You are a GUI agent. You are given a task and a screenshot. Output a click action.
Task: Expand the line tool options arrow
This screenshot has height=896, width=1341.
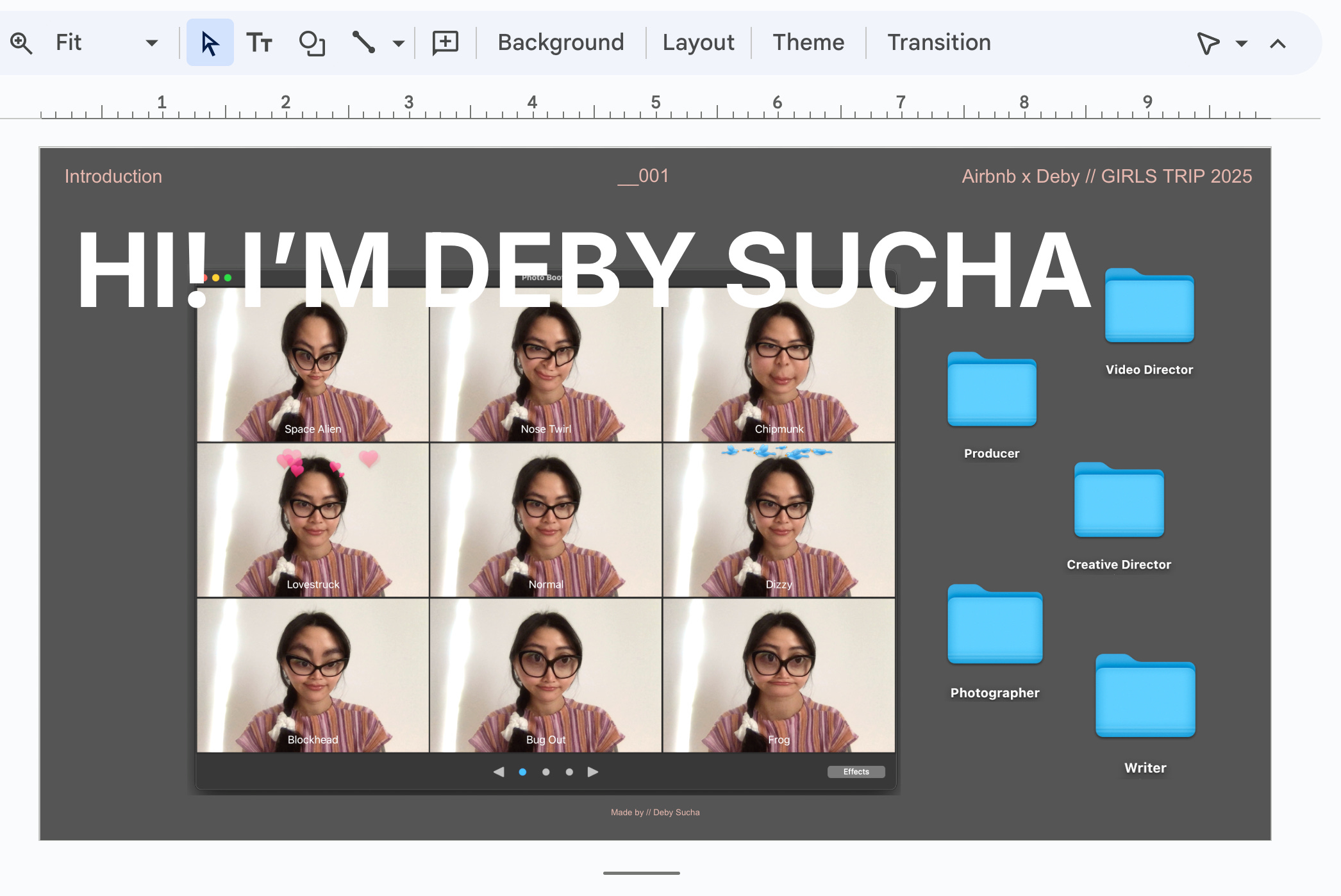(x=399, y=43)
